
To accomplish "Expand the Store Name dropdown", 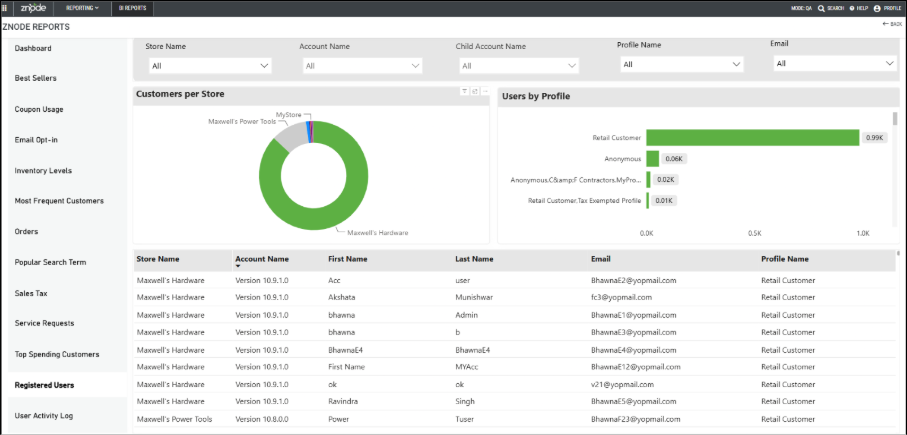I will [210, 66].
